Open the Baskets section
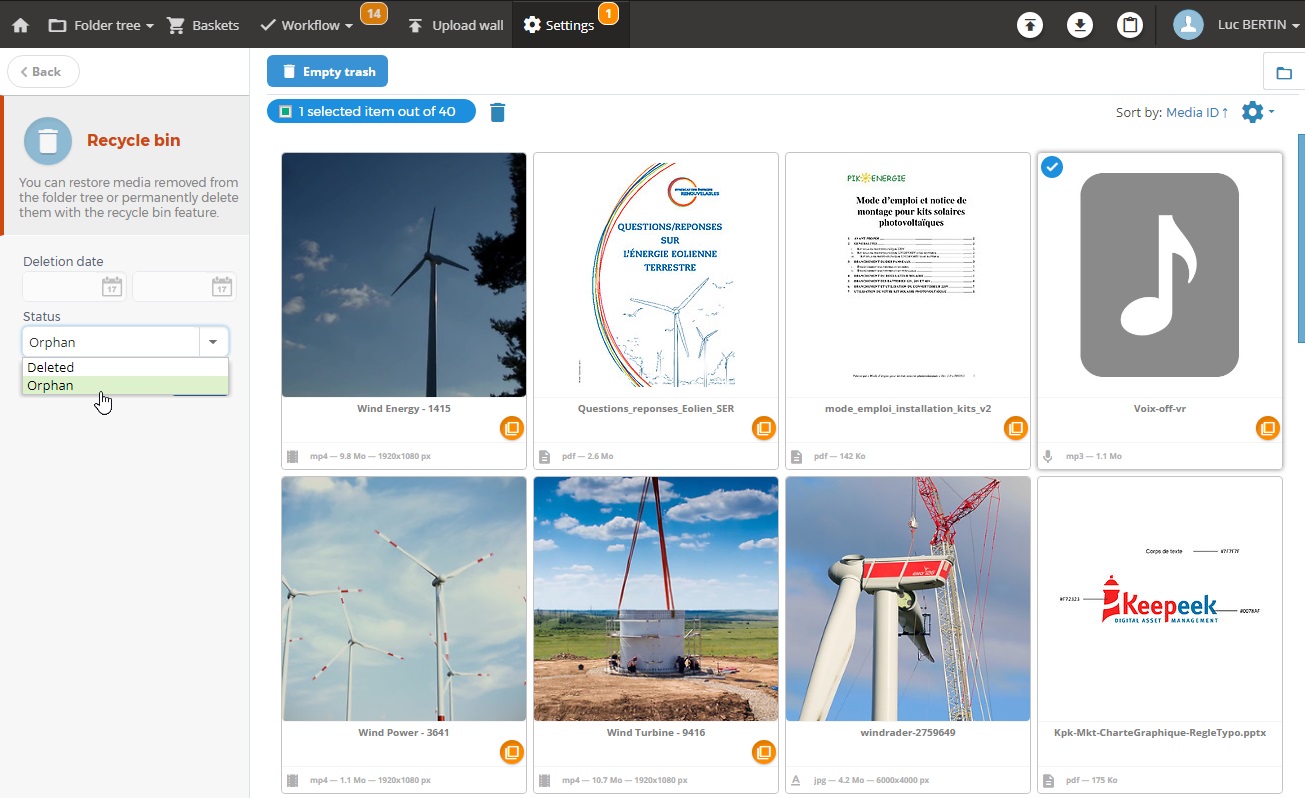The height and width of the screenshot is (798, 1305). (x=204, y=25)
